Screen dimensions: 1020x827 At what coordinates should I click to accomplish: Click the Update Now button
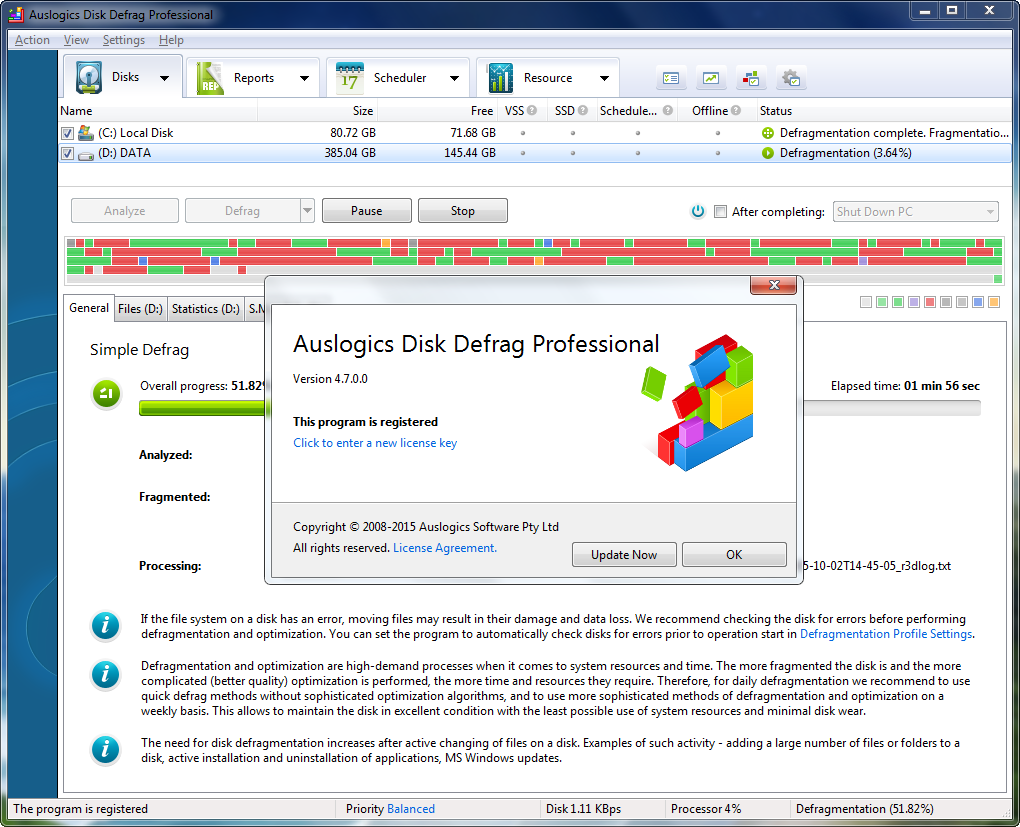[624, 554]
